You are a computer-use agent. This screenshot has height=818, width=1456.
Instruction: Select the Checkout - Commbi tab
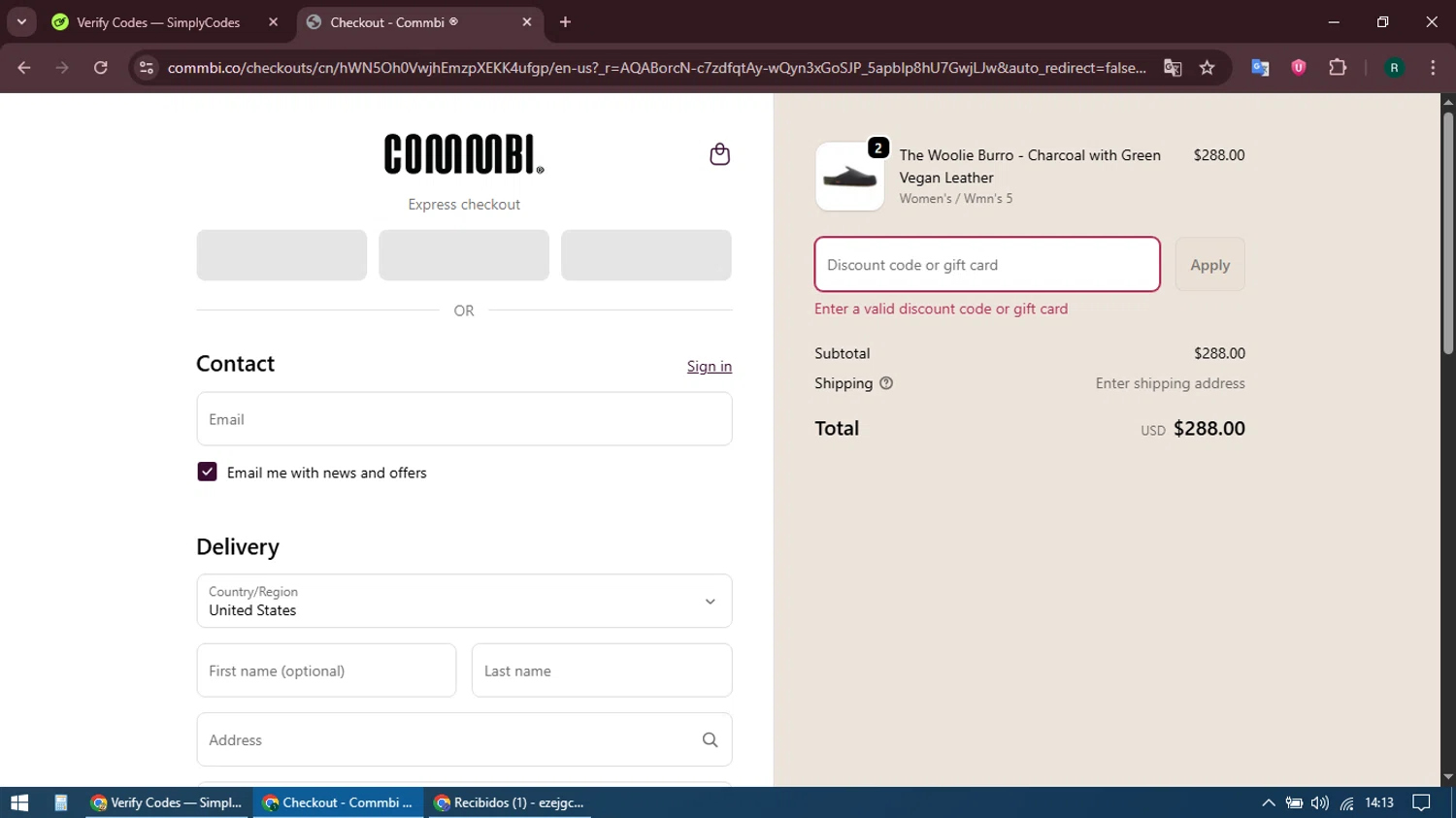pos(417,22)
